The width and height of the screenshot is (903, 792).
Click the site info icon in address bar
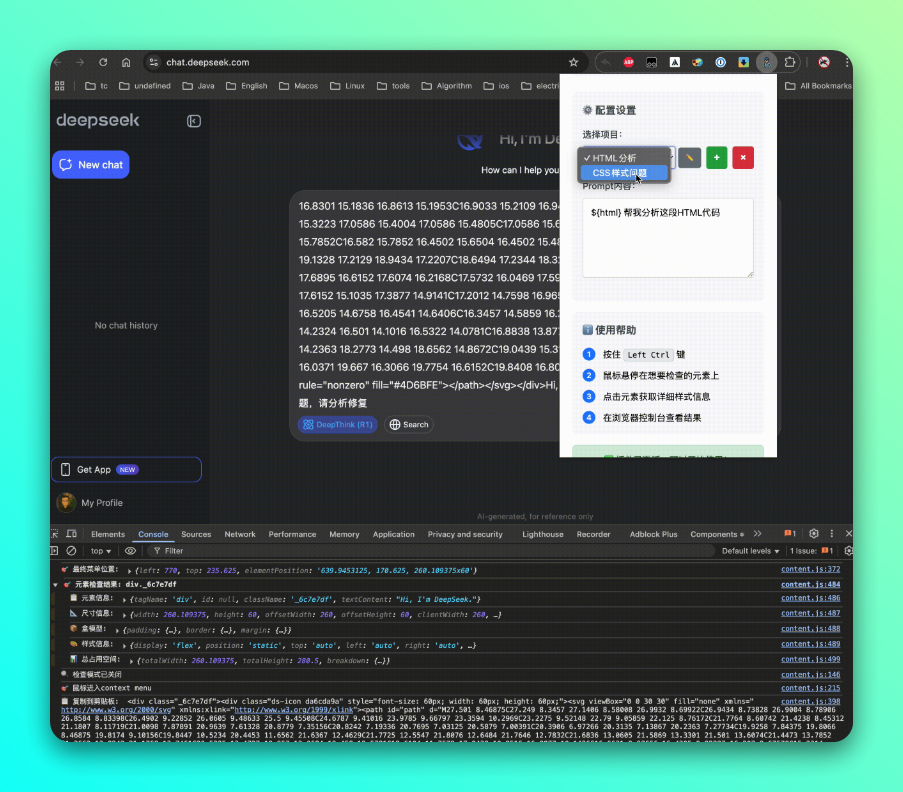pos(153,62)
